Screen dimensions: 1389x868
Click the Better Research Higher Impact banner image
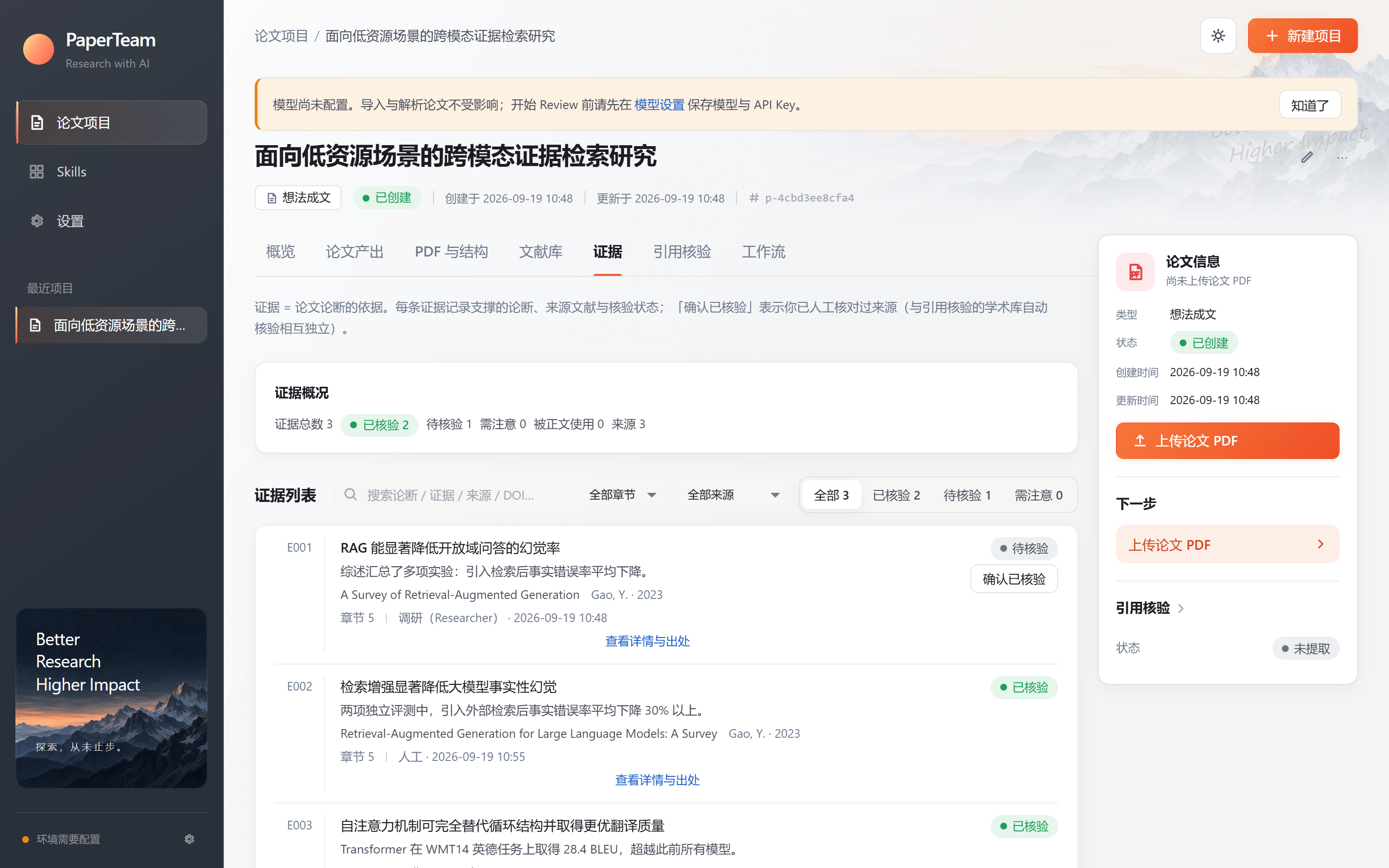pos(111,698)
